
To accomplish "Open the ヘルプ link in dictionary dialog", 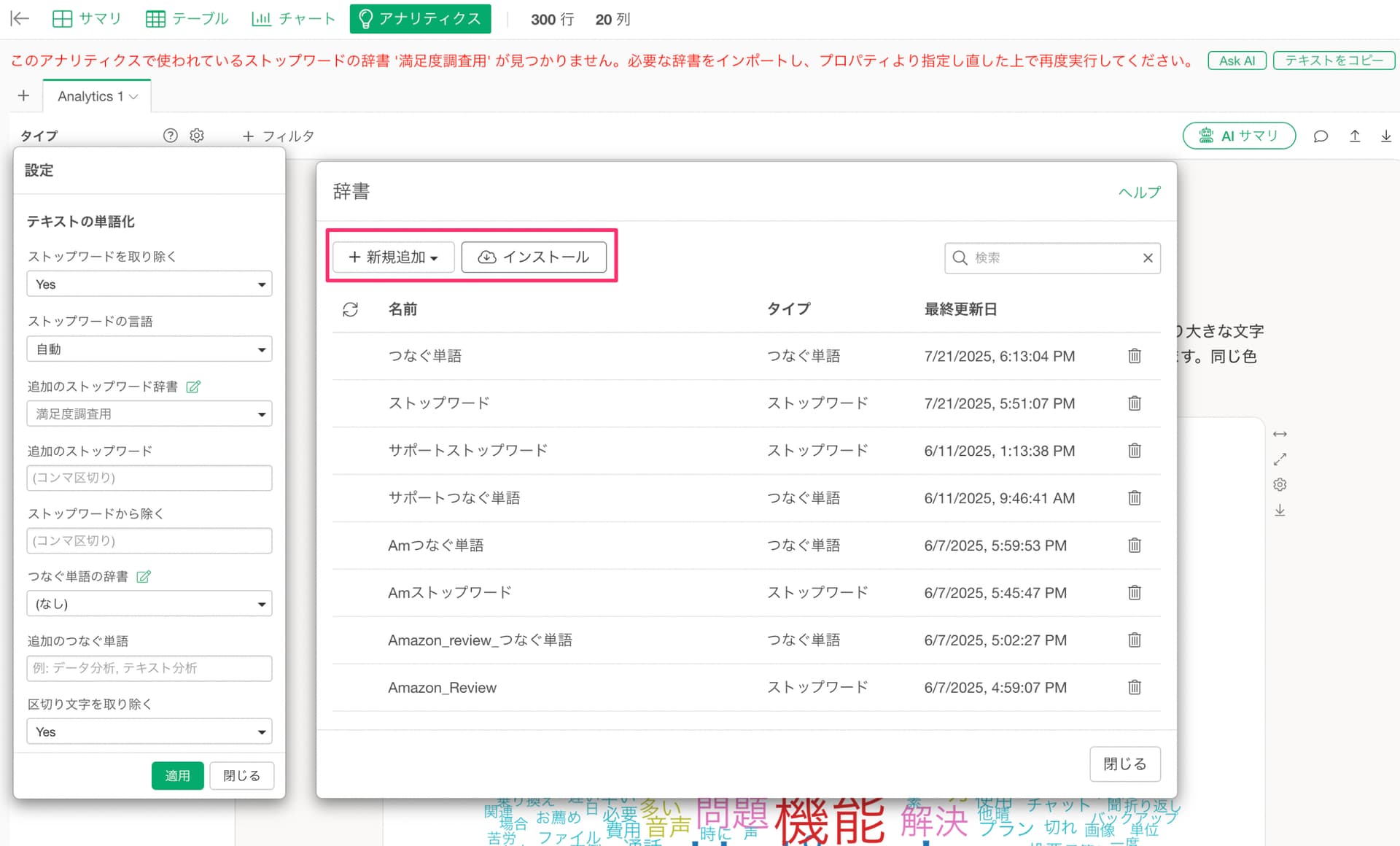I will (1139, 192).
